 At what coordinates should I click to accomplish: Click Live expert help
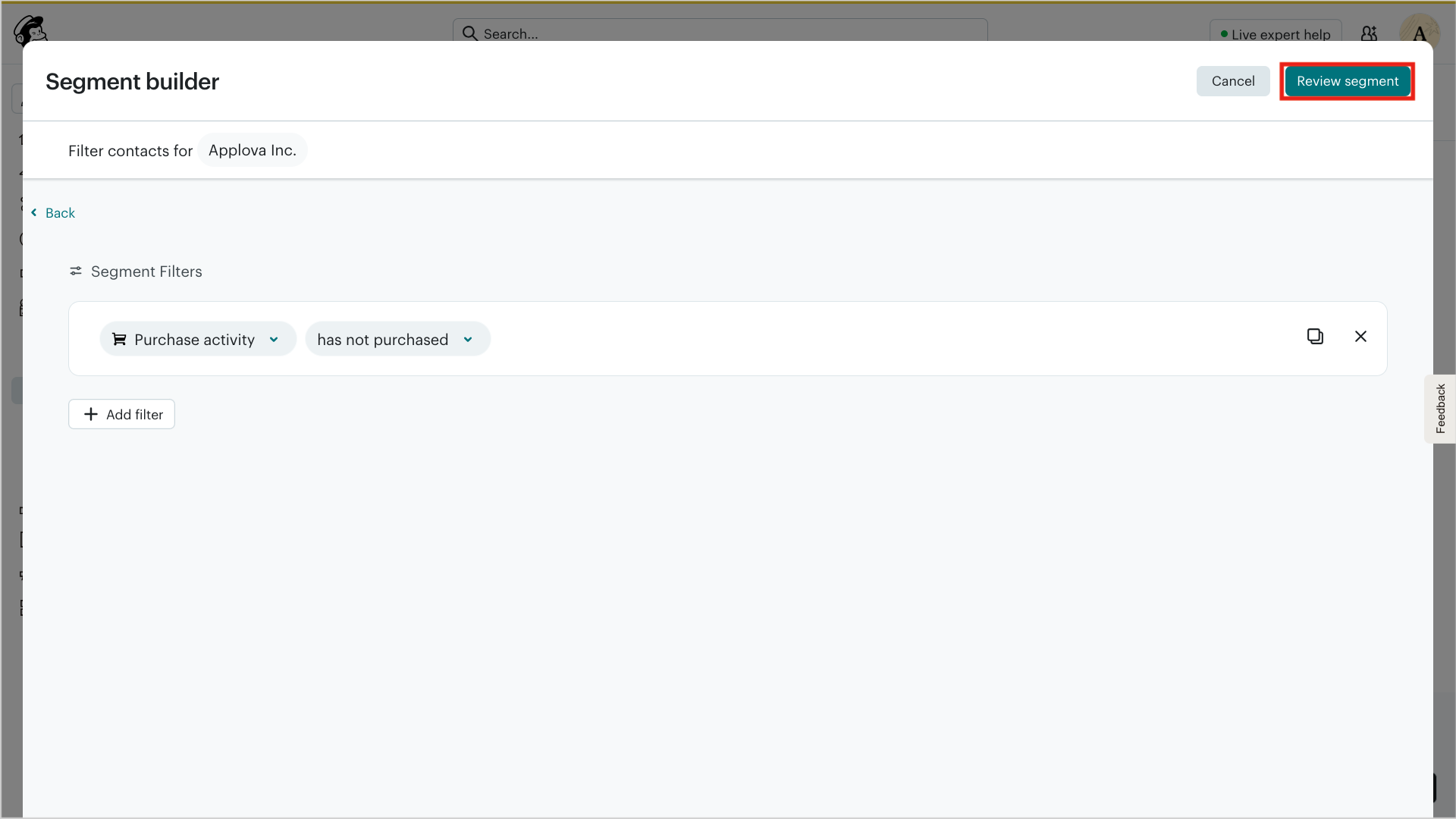click(1276, 34)
